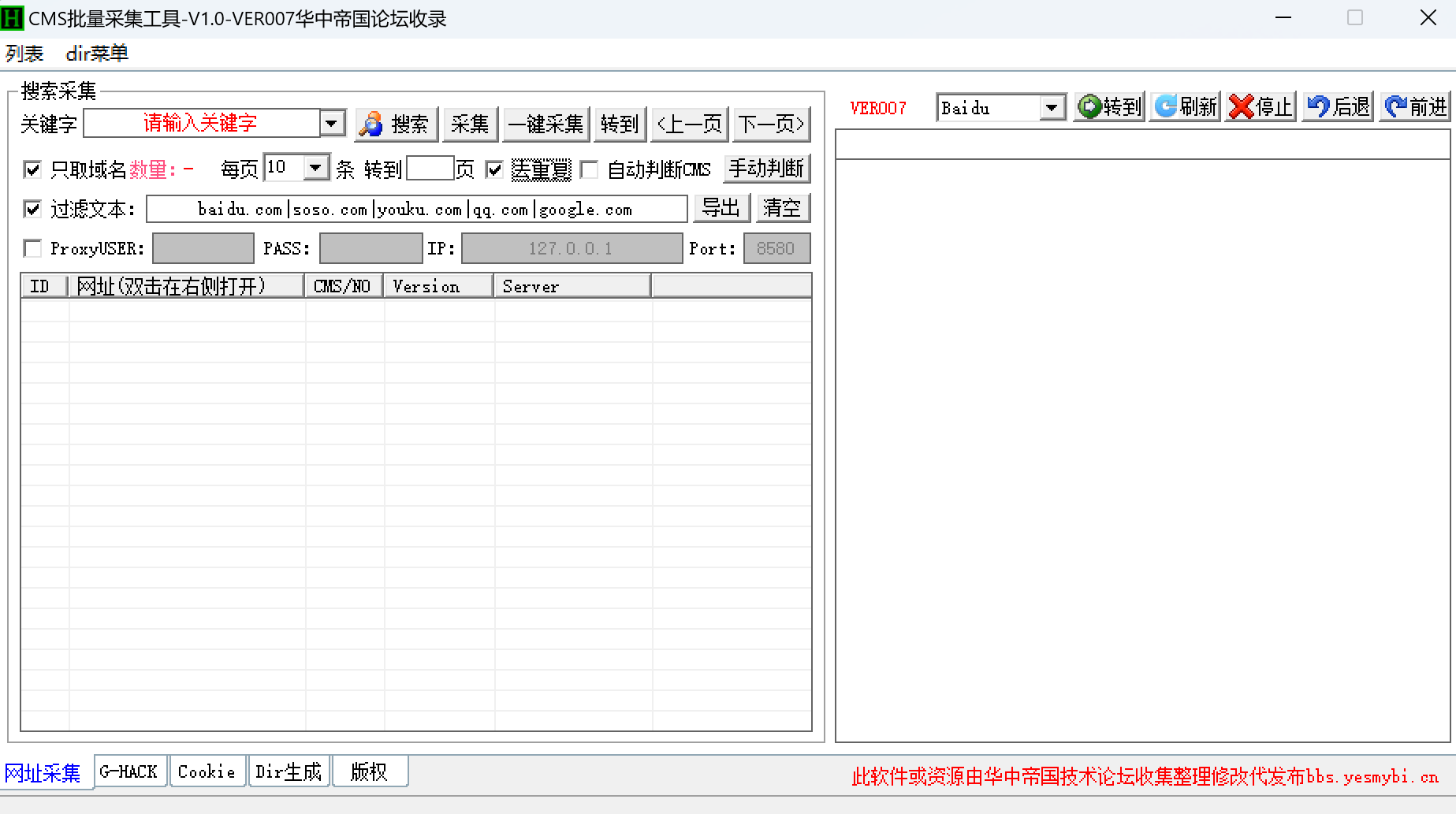Switch to the G-HACK tab
This screenshot has height=814, width=1456.
(x=128, y=772)
